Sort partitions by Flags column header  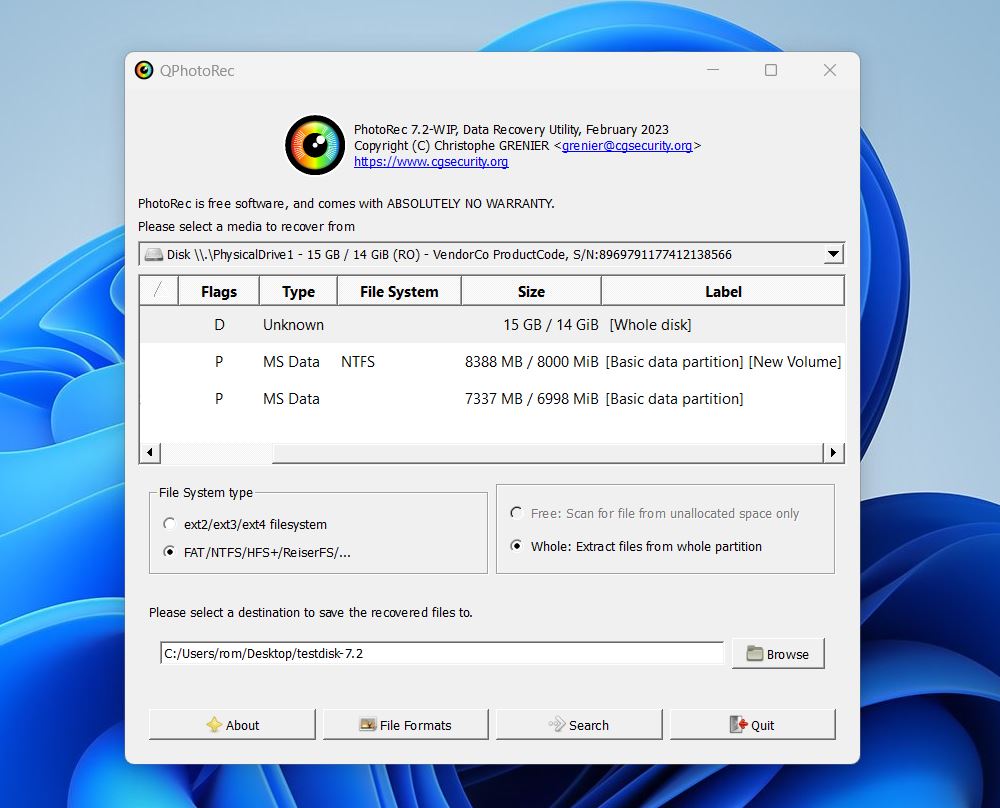point(219,291)
